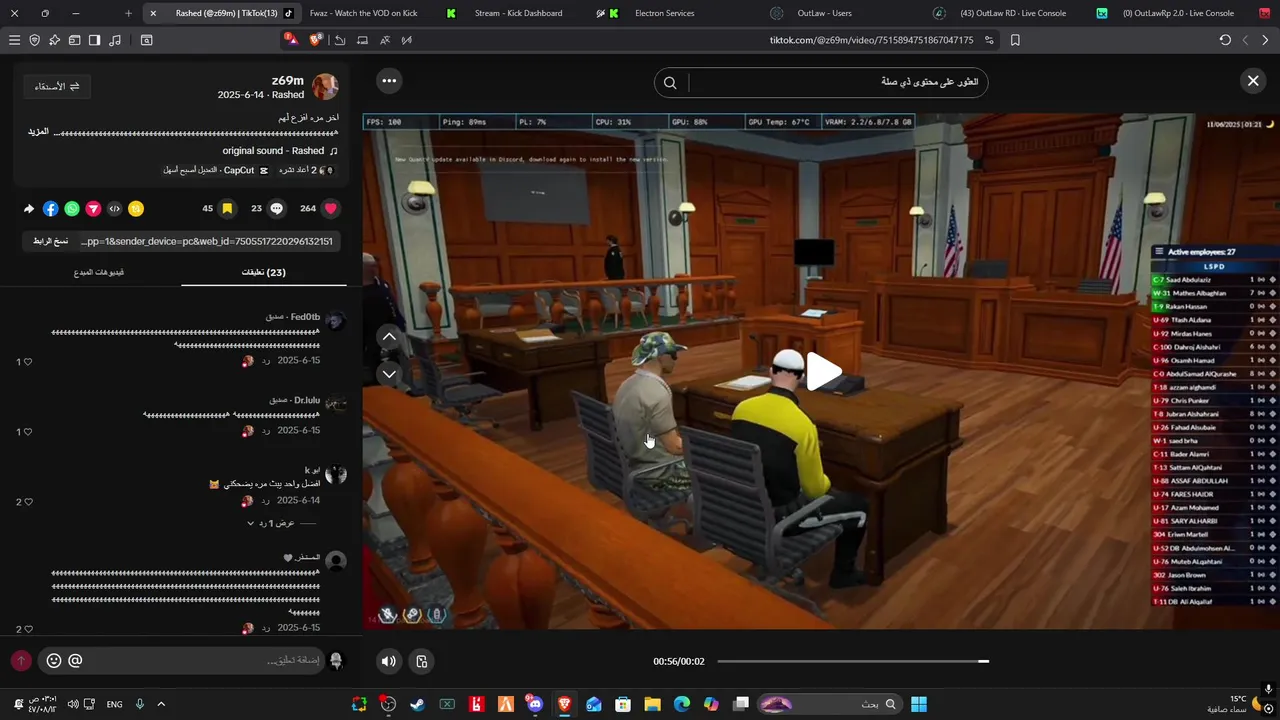Go to the next video arrow
This screenshot has width=1280, height=720.
click(x=389, y=374)
